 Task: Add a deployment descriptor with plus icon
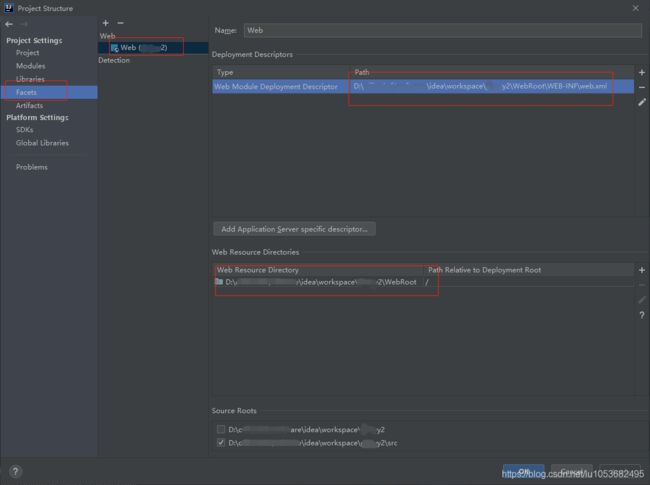641,72
